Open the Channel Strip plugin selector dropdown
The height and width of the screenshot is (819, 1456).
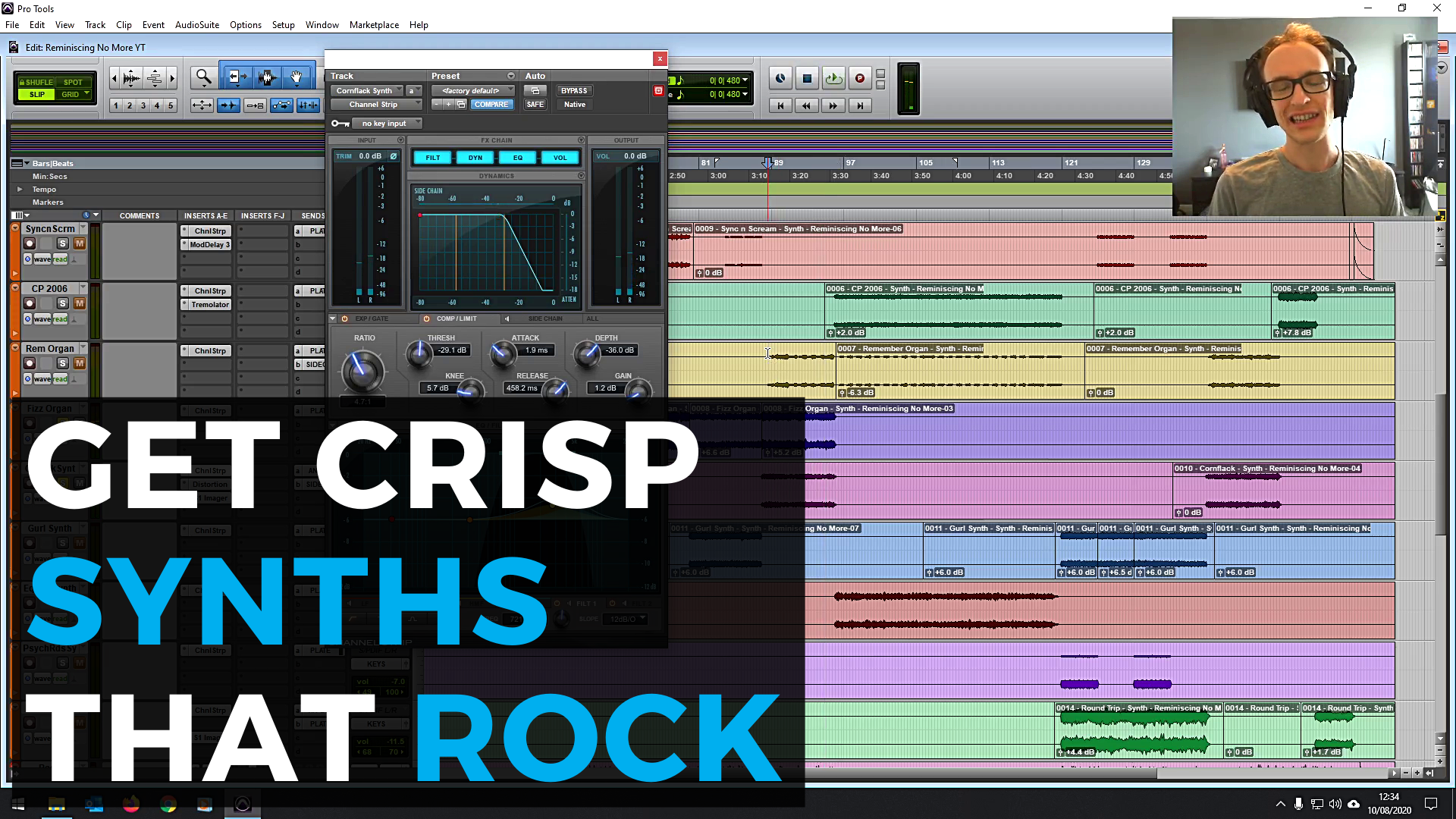pyautogui.click(x=376, y=104)
